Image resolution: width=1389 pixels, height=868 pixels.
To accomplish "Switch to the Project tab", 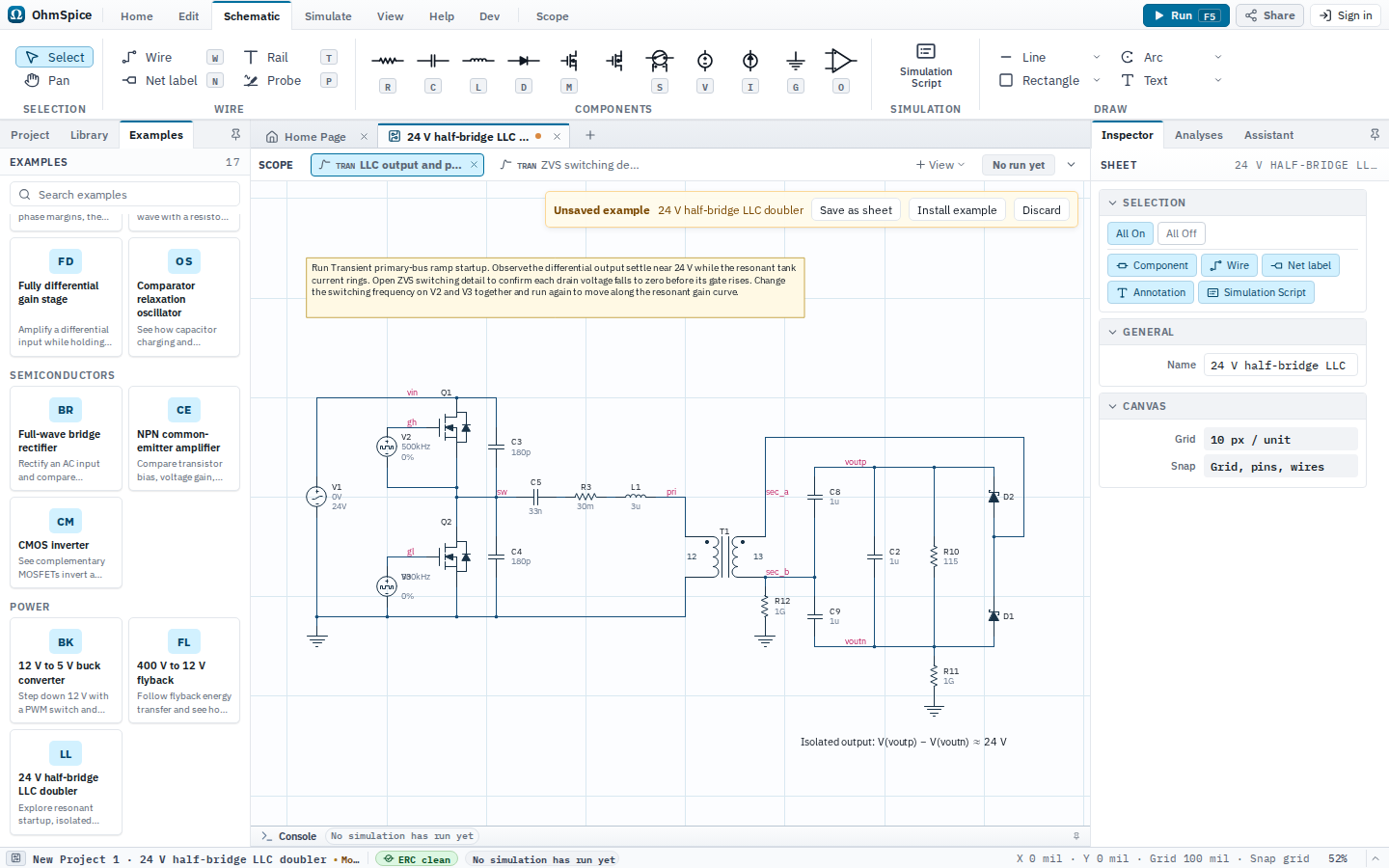I will (30, 135).
